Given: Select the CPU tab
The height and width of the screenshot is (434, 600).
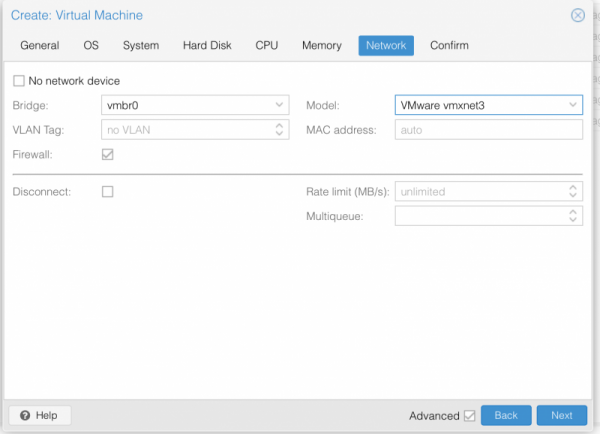Looking at the screenshot, I should click(x=267, y=46).
